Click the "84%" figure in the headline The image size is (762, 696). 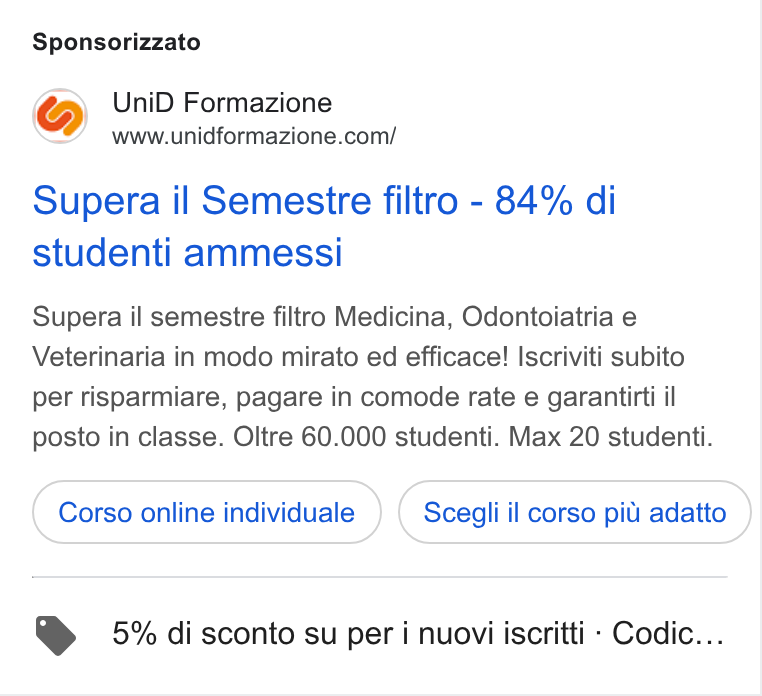pyautogui.click(x=534, y=200)
